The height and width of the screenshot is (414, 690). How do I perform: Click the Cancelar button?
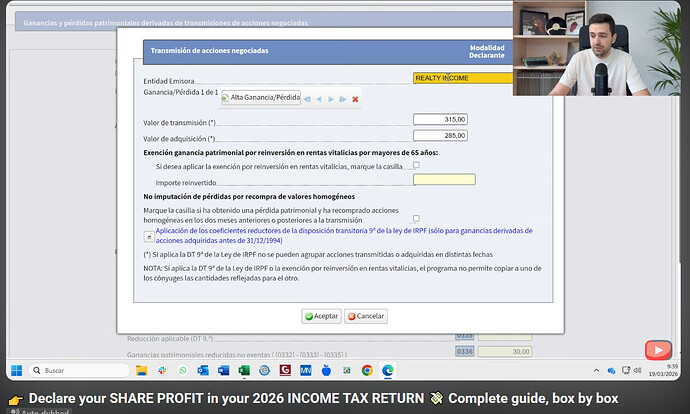coord(366,316)
